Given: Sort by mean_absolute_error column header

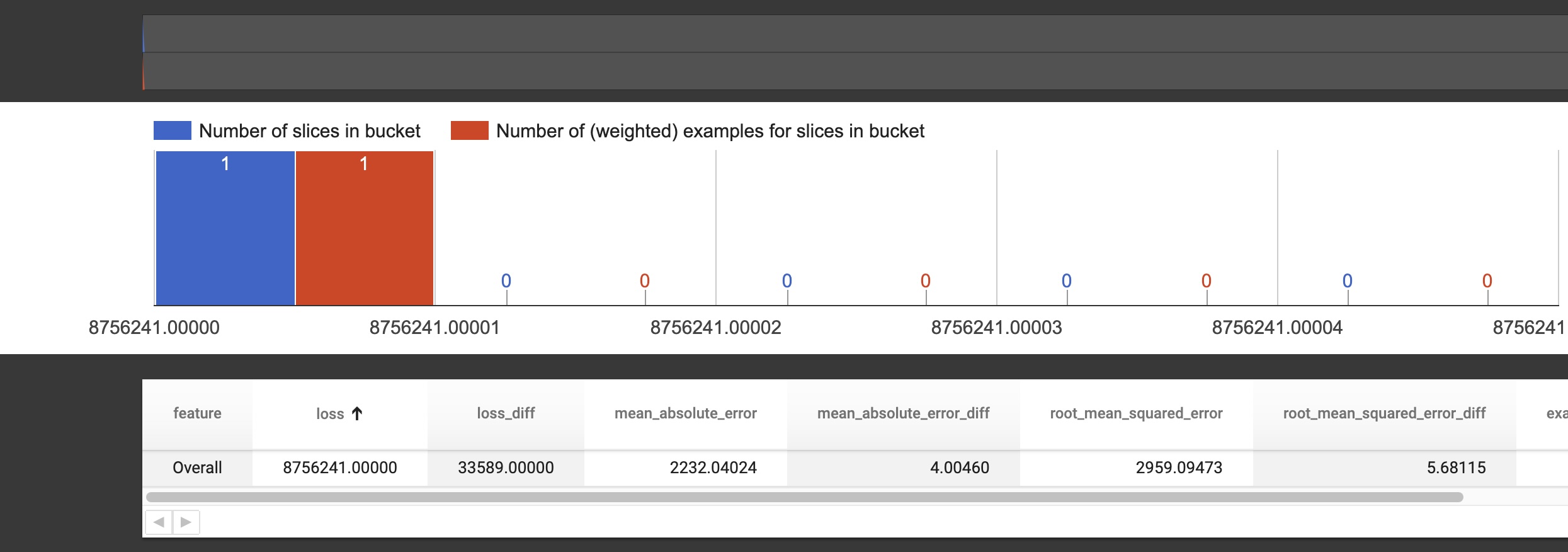Looking at the screenshot, I should (x=685, y=413).
